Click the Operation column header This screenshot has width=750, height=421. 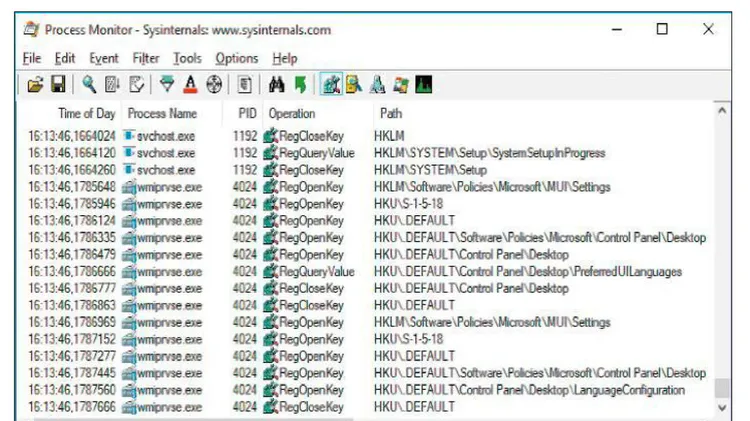pos(292,113)
